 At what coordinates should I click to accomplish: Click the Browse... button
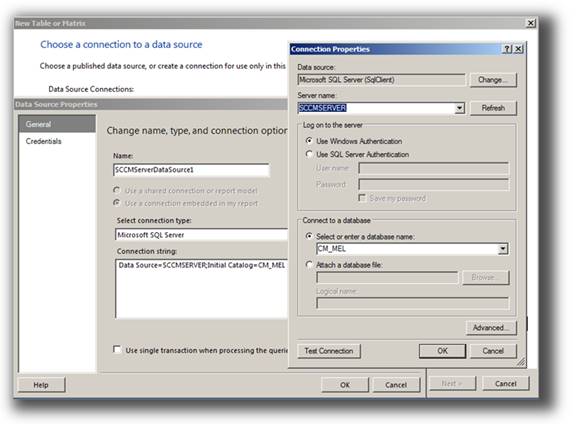point(485,277)
